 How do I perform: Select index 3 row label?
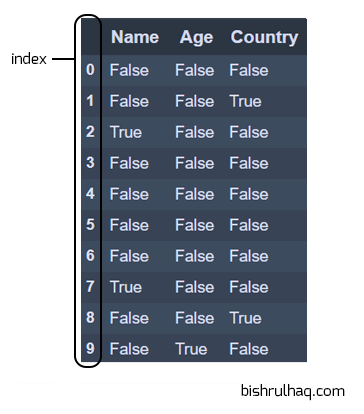(90, 163)
